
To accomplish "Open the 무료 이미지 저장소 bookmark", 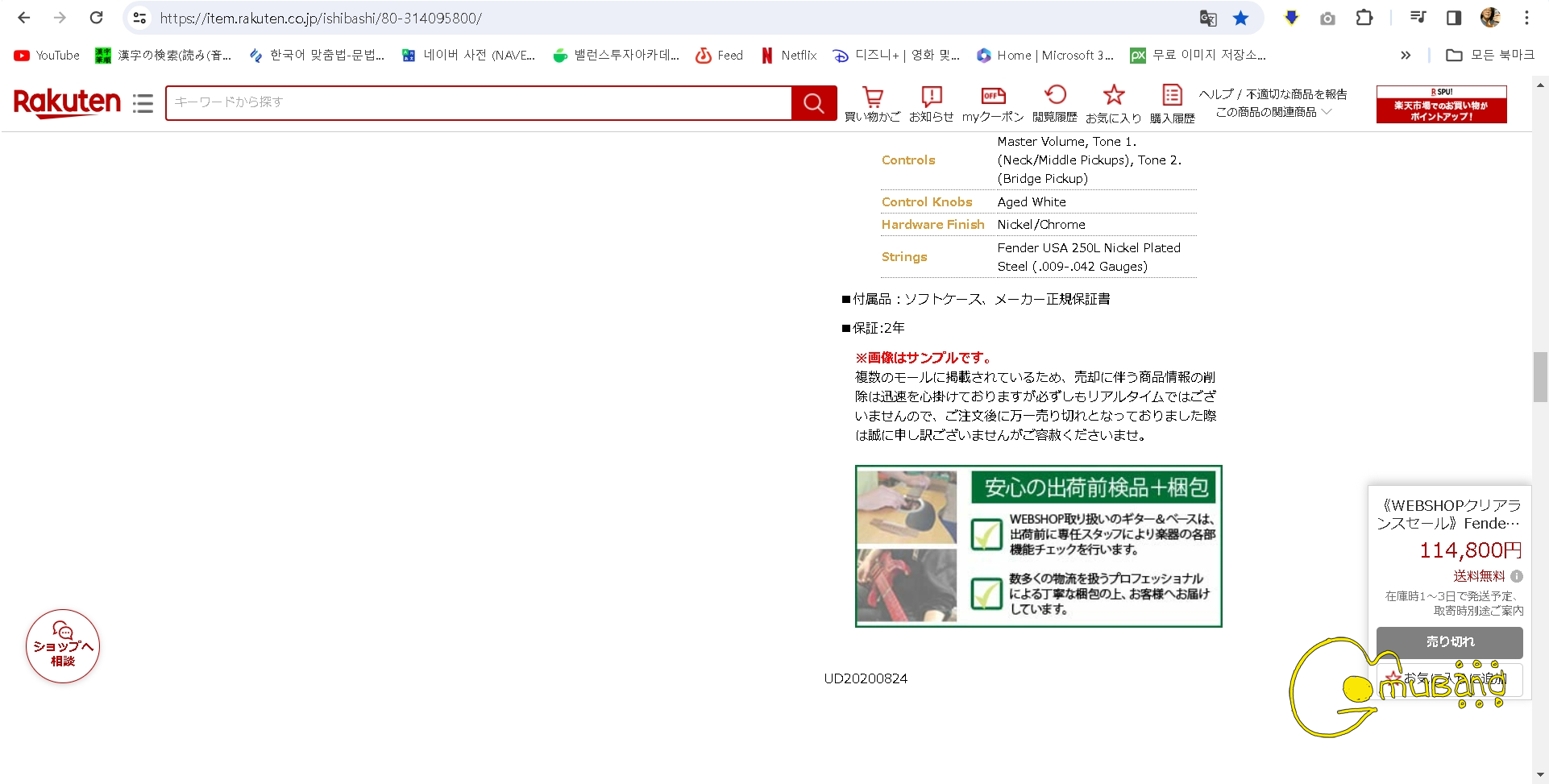I will [1198, 55].
